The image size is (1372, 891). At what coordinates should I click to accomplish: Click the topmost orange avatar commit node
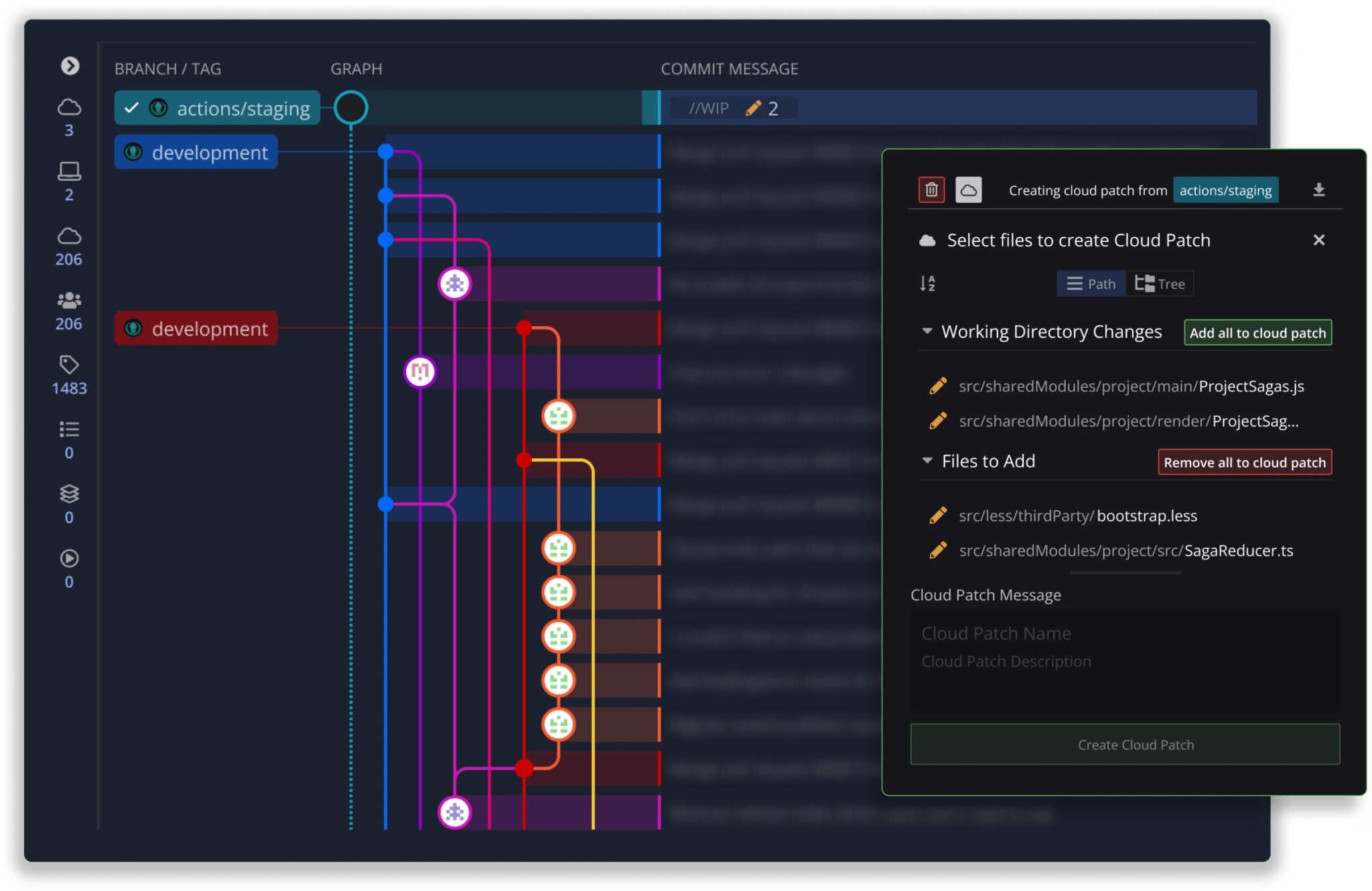558,416
